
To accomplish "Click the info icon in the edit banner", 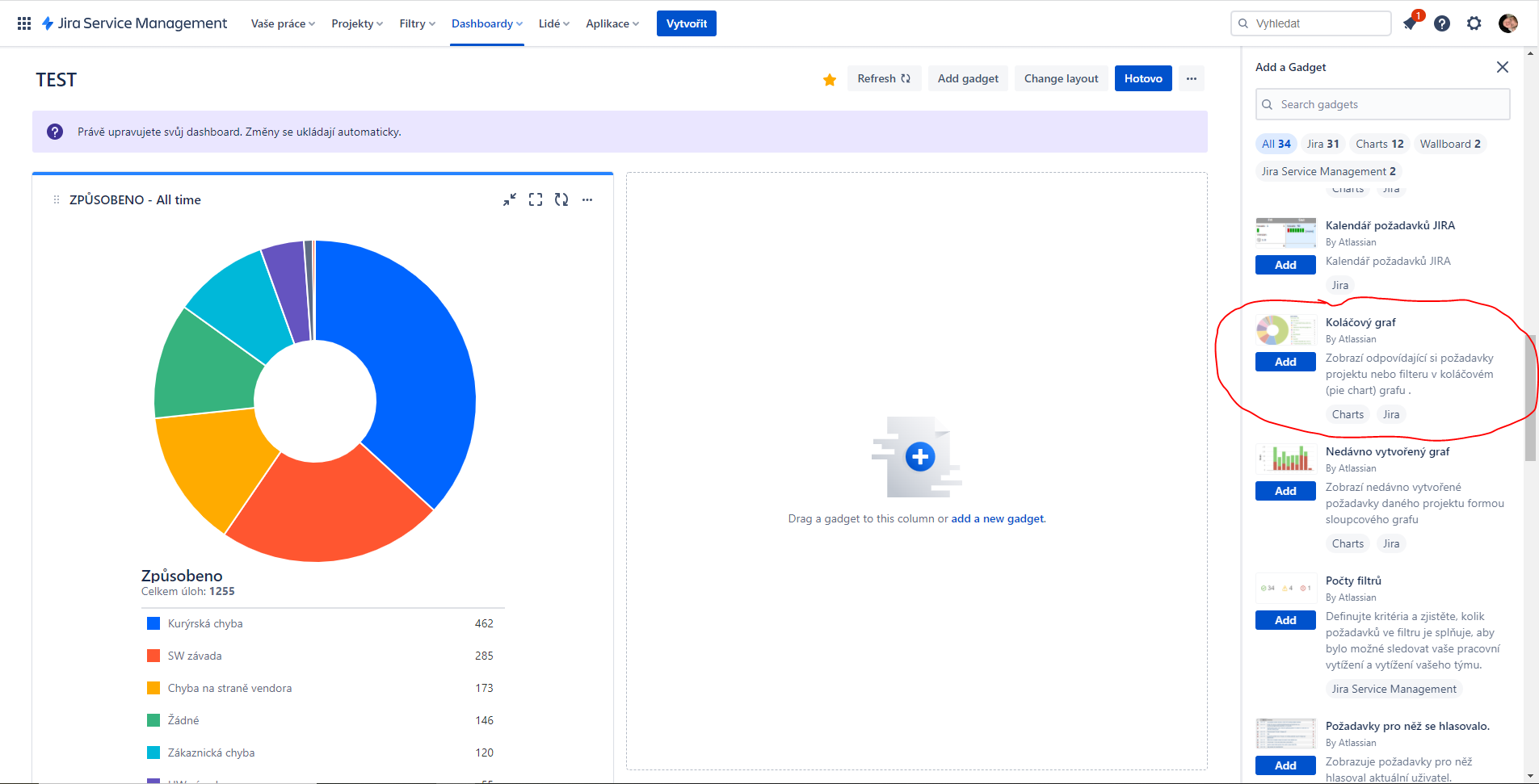I will click(55, 132).
